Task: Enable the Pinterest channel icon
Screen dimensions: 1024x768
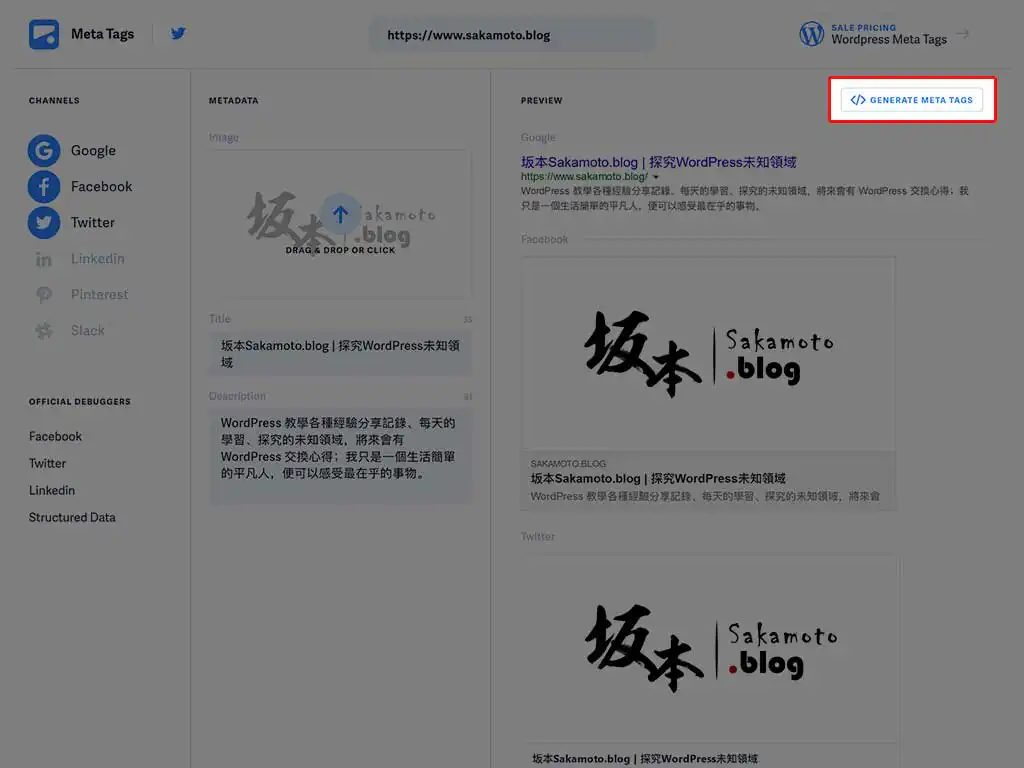Action: [43, 295]
